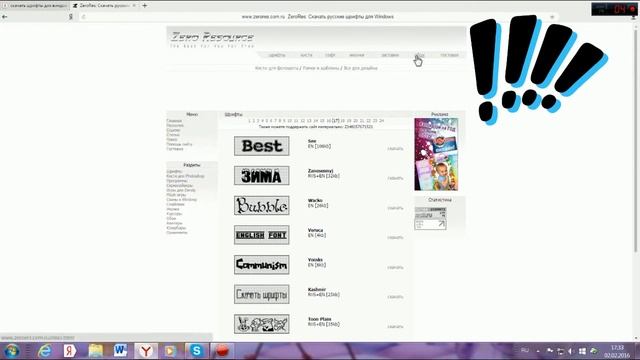Download the Voruca font
The image size is (640, 360).
pos(395,238)
